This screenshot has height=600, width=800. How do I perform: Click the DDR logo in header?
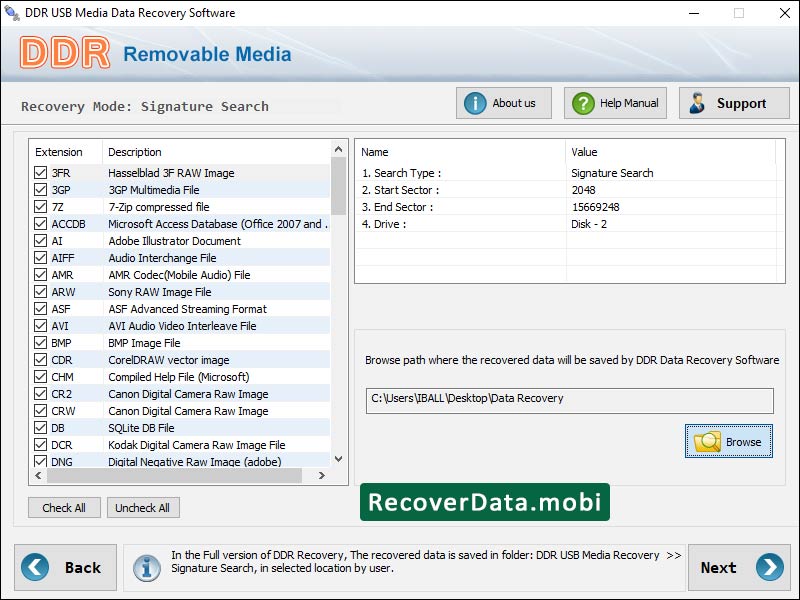65,53
